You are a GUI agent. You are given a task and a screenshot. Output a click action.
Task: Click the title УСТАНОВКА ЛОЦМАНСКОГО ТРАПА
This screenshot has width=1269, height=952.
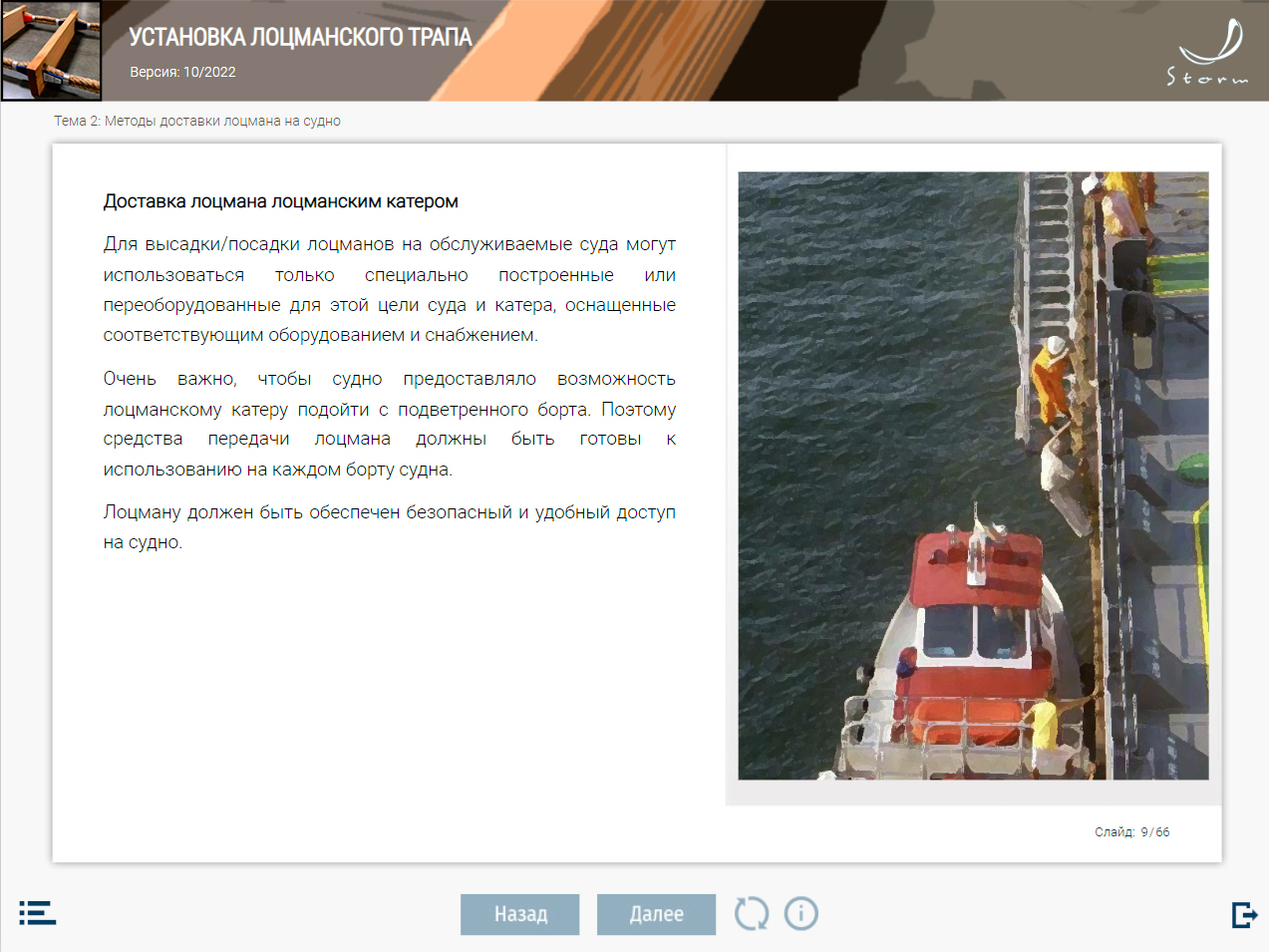pos(300,37)
